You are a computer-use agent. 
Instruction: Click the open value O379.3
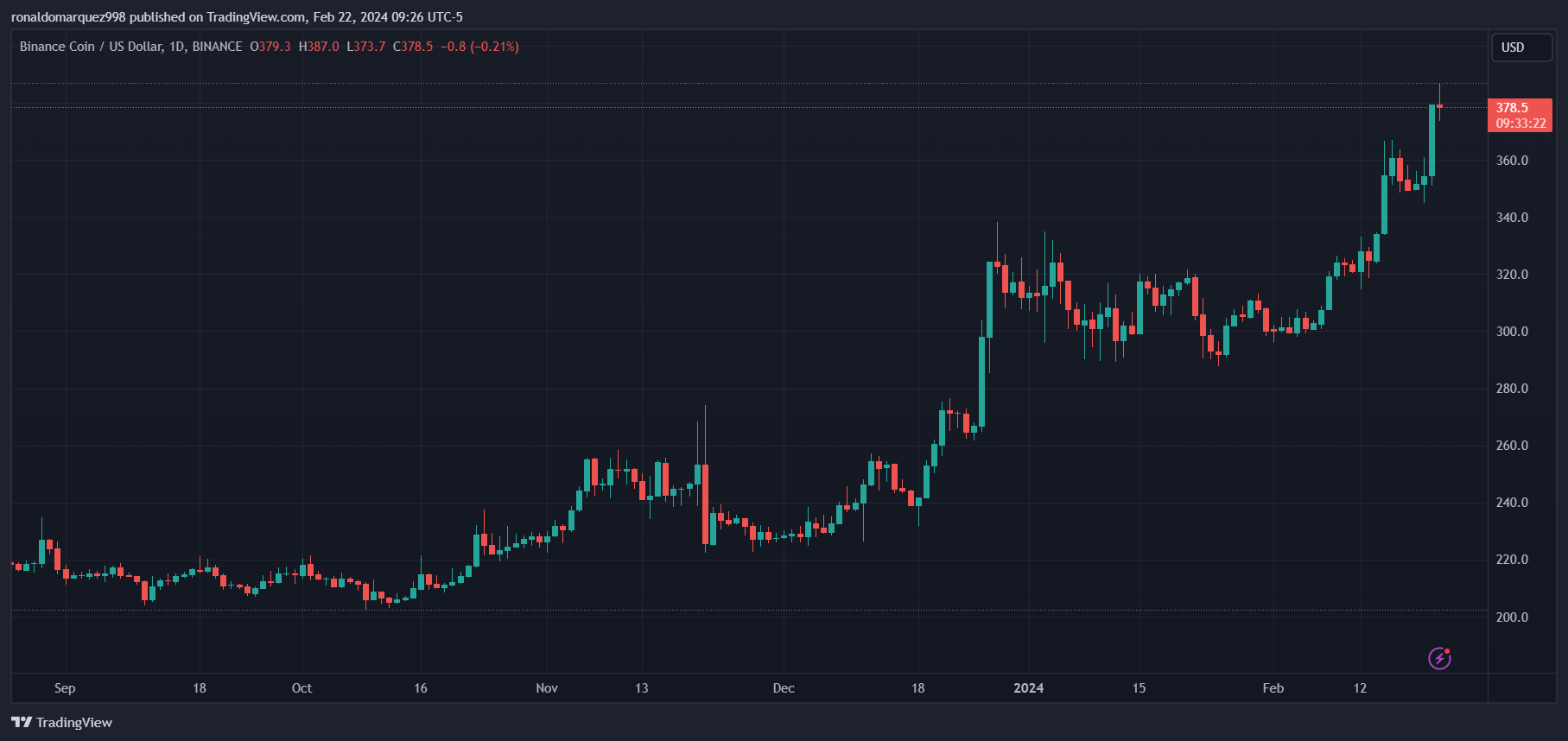click(270, 47)
